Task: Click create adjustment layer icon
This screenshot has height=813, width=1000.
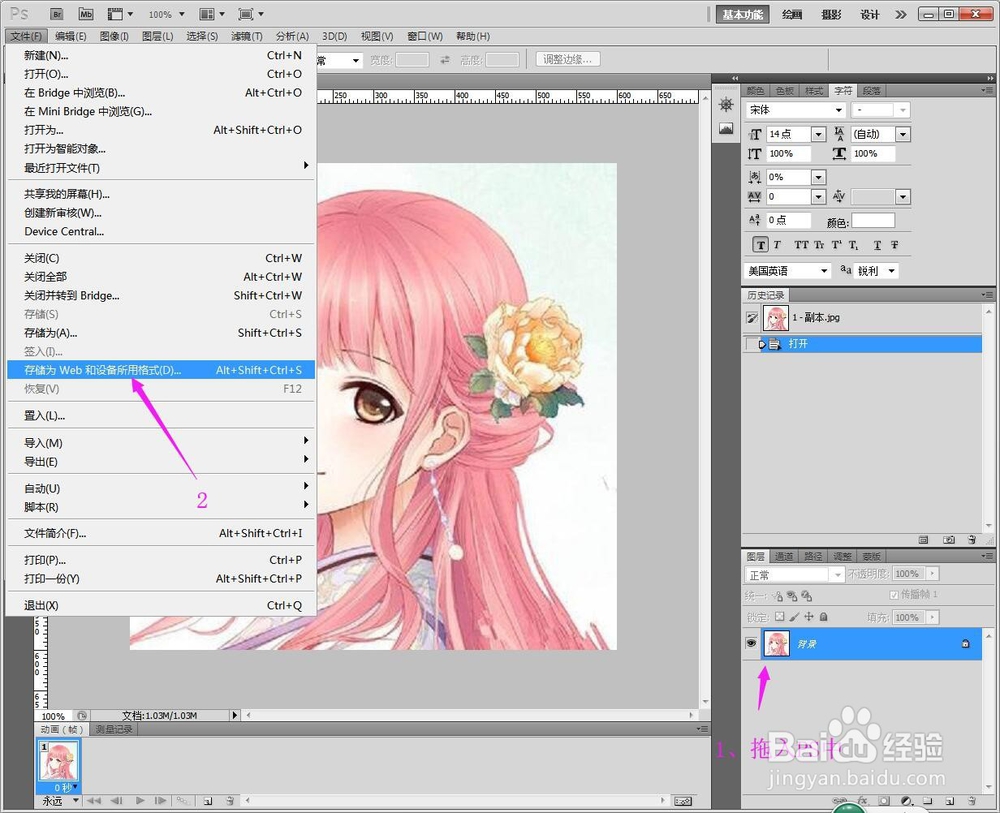Action: (906, 801)
